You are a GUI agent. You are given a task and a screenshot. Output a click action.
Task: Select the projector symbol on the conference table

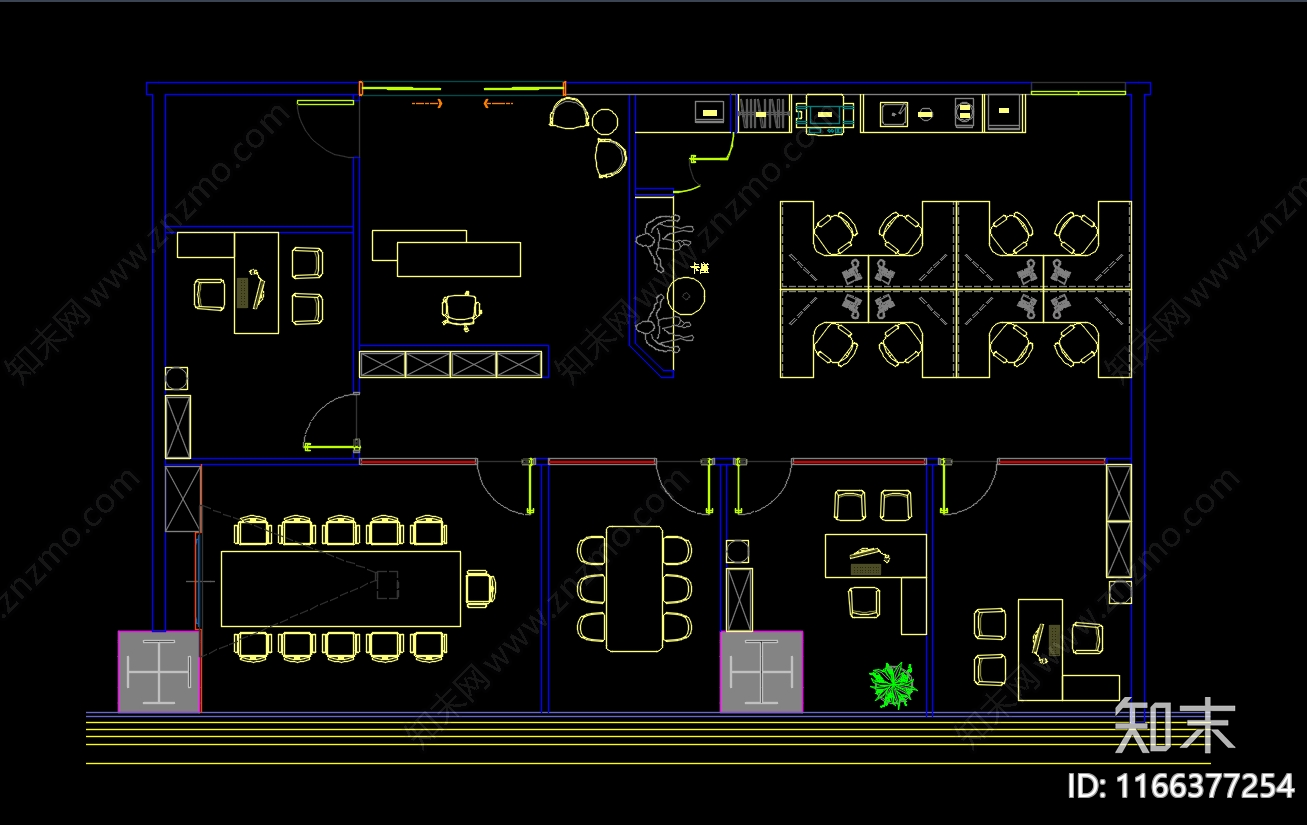point(387,584)
